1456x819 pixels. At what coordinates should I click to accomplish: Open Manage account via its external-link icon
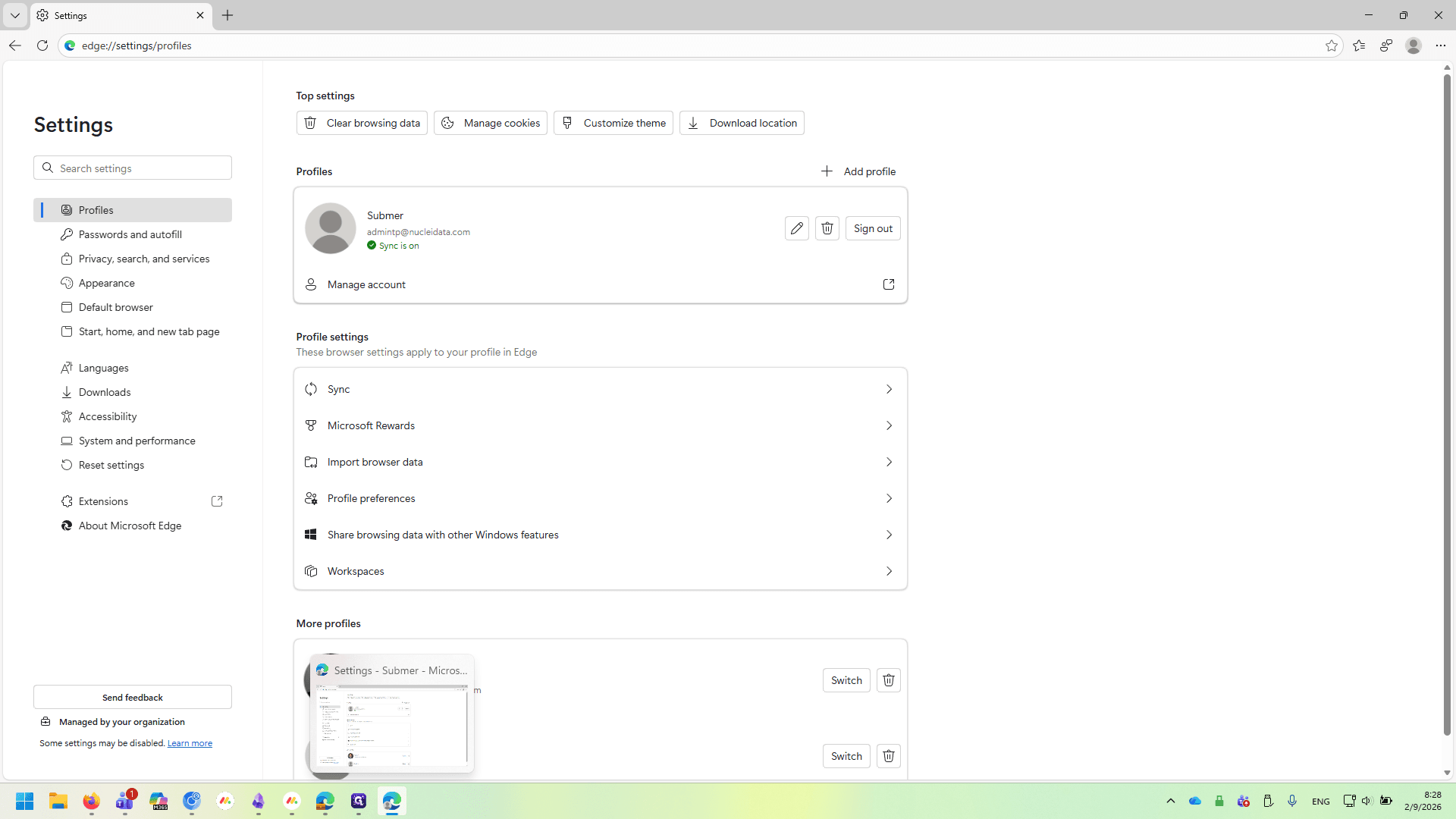pyautogui.click(x=889, y=284)
